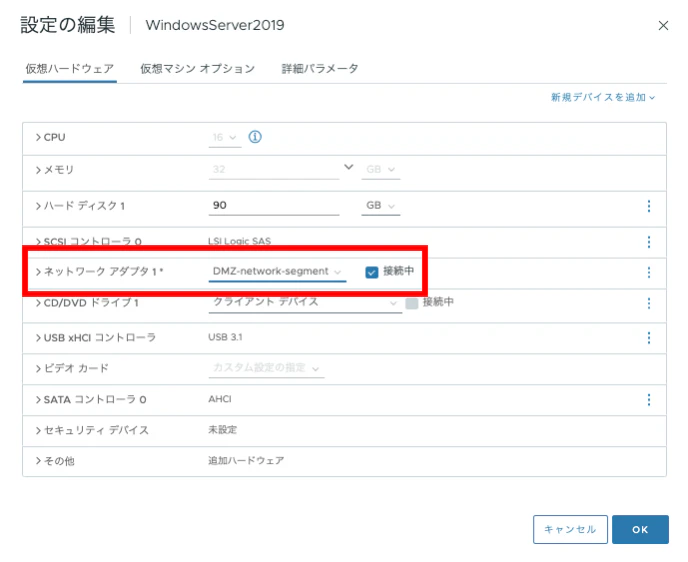The height and width of the screenshot is (562, 688).
Task: Open the CD/DVD drive 1 kebab menu
Action: point(649,303)
